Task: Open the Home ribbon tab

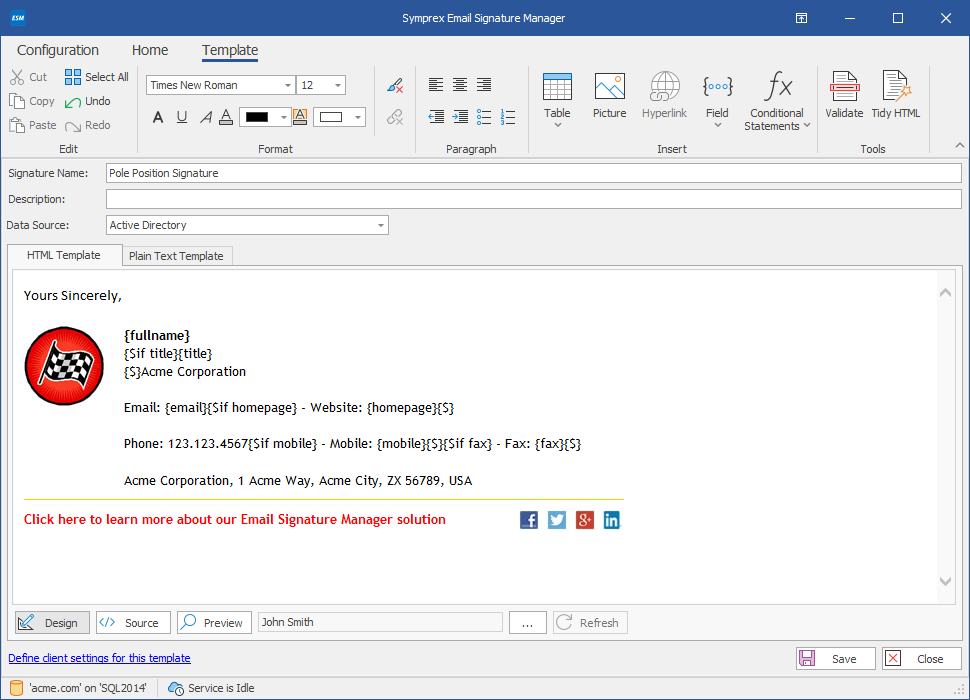Action: coord(150,50)
